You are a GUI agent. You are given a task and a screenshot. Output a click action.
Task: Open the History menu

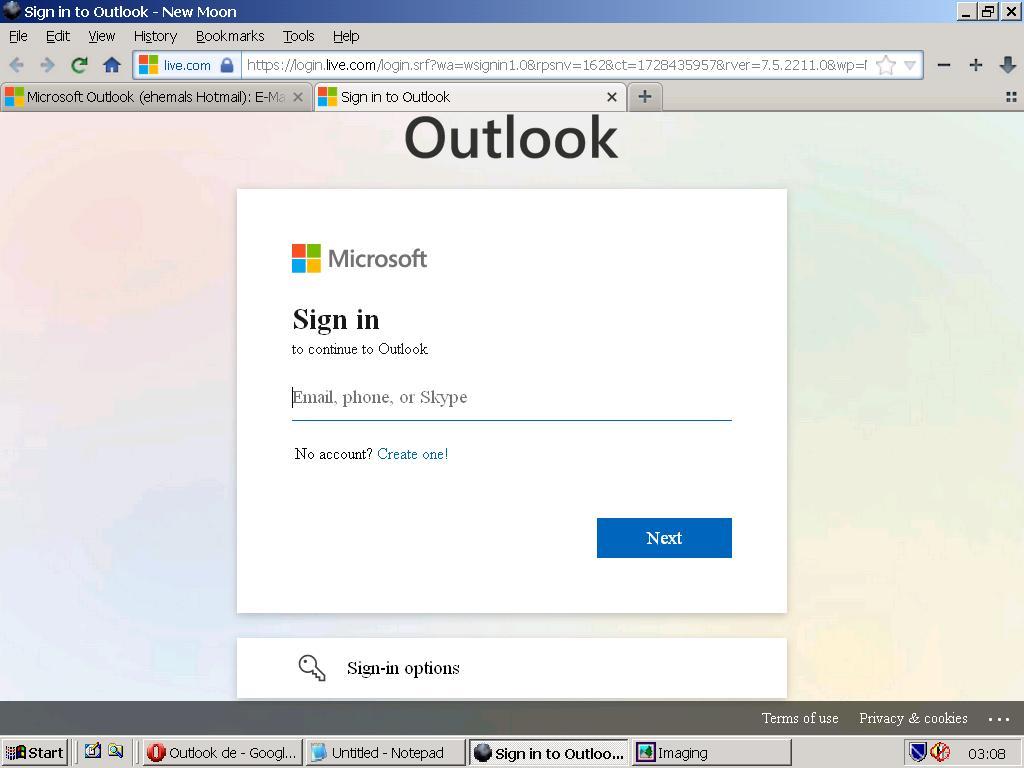click(155, 36)
